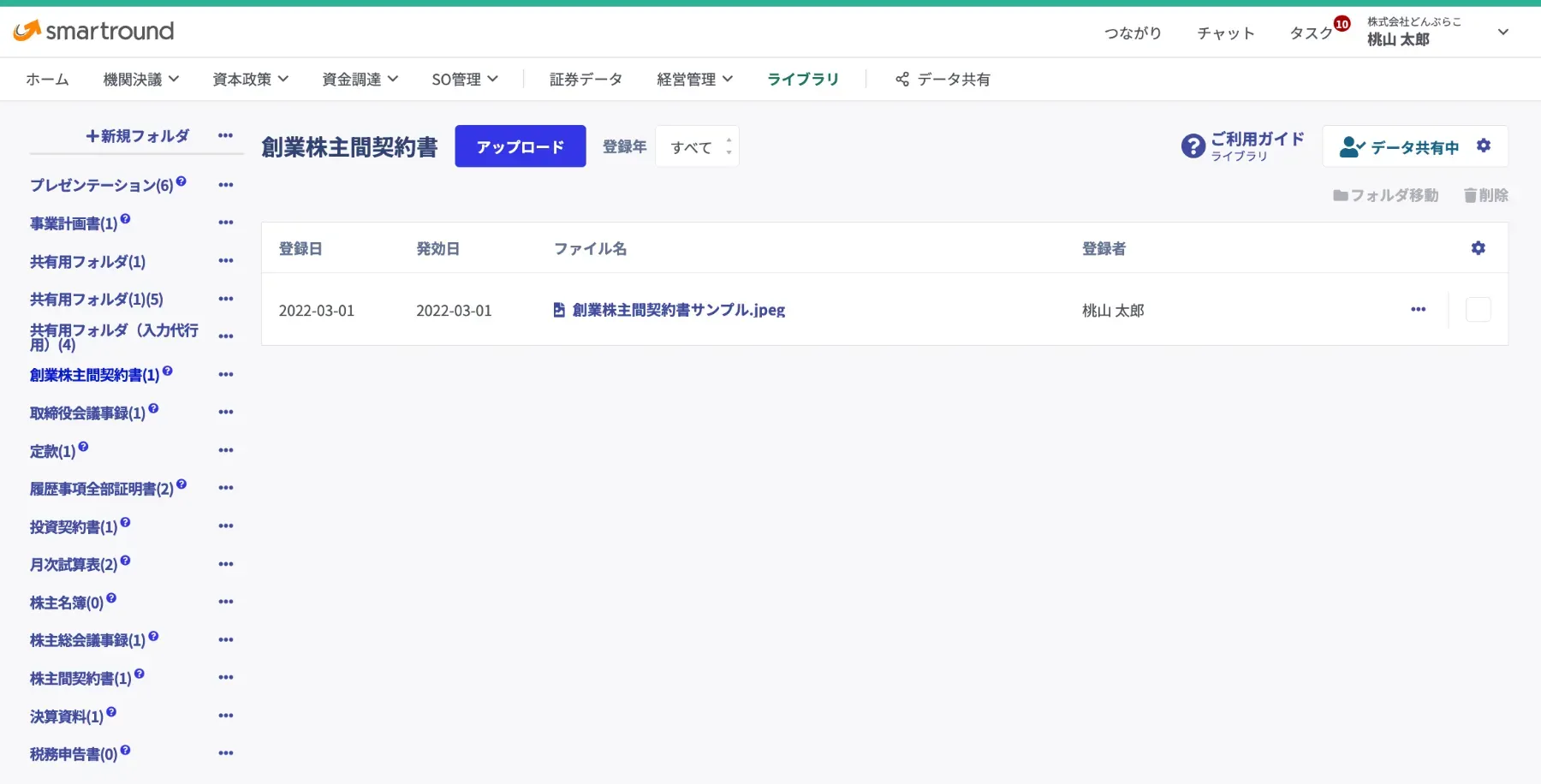Click the smartround logo icon
Viewport: 1541px width, 784px height.
(27, 31)
